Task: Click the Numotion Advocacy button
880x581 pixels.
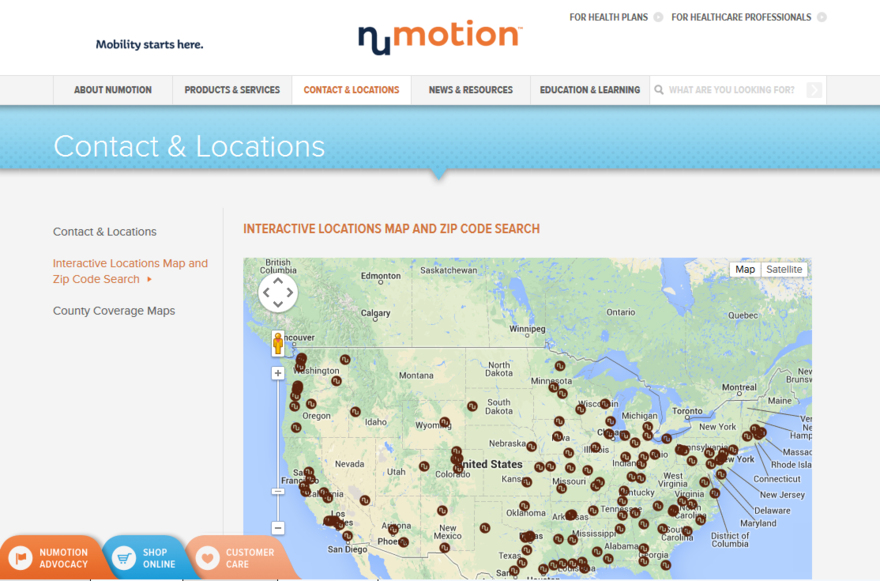Action: tap(52, 558)
